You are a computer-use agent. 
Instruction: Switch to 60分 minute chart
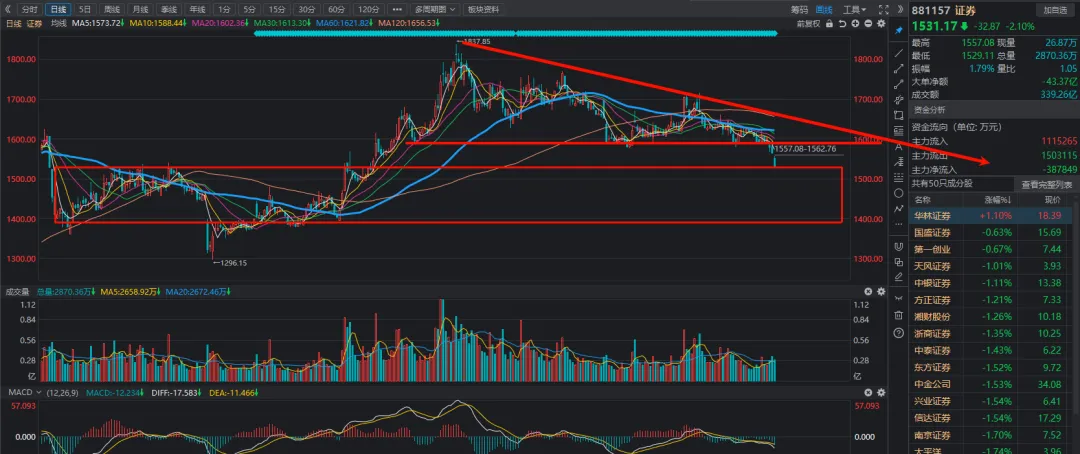coord(336,10)
